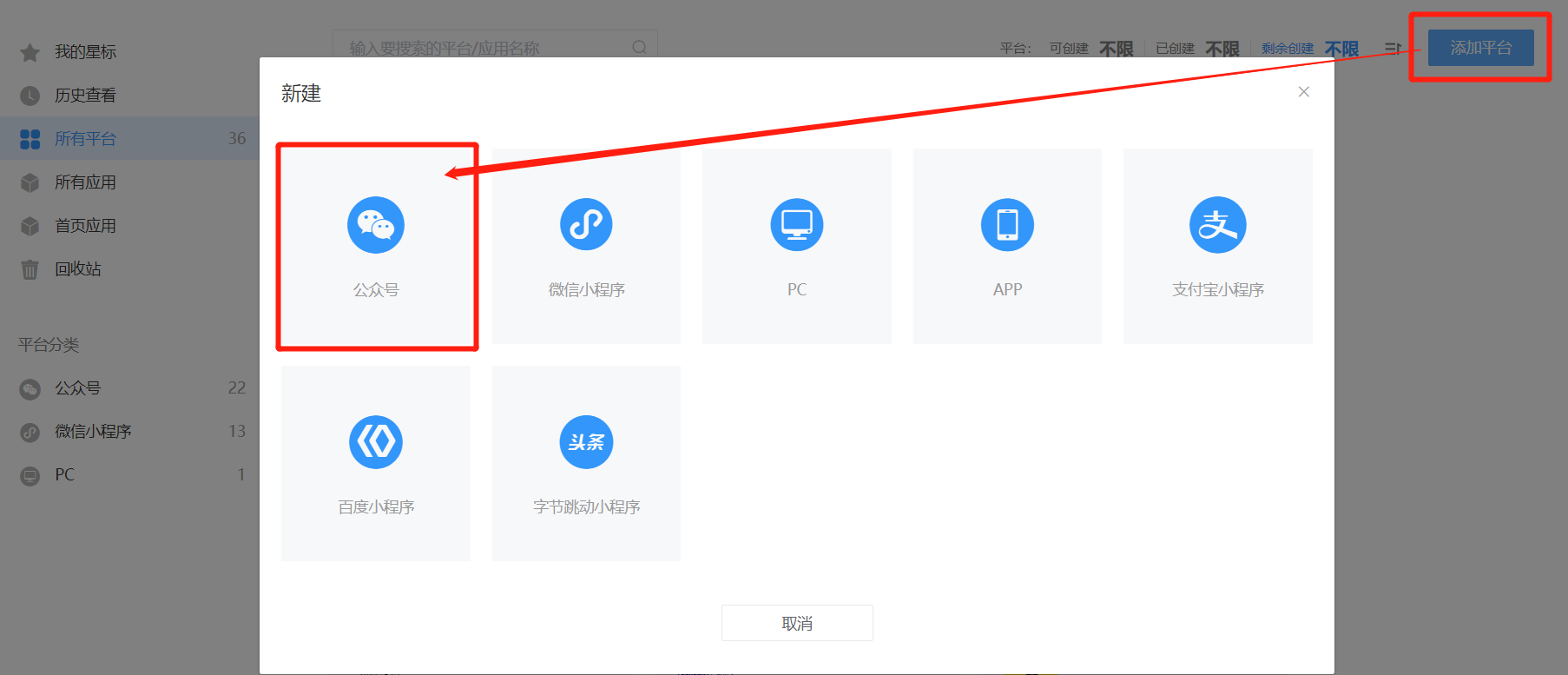Select the 公众号 WeChat icon in dialog
Image resolution: width=1568 pixels, height=675 pixels.
tap(376, 225)
